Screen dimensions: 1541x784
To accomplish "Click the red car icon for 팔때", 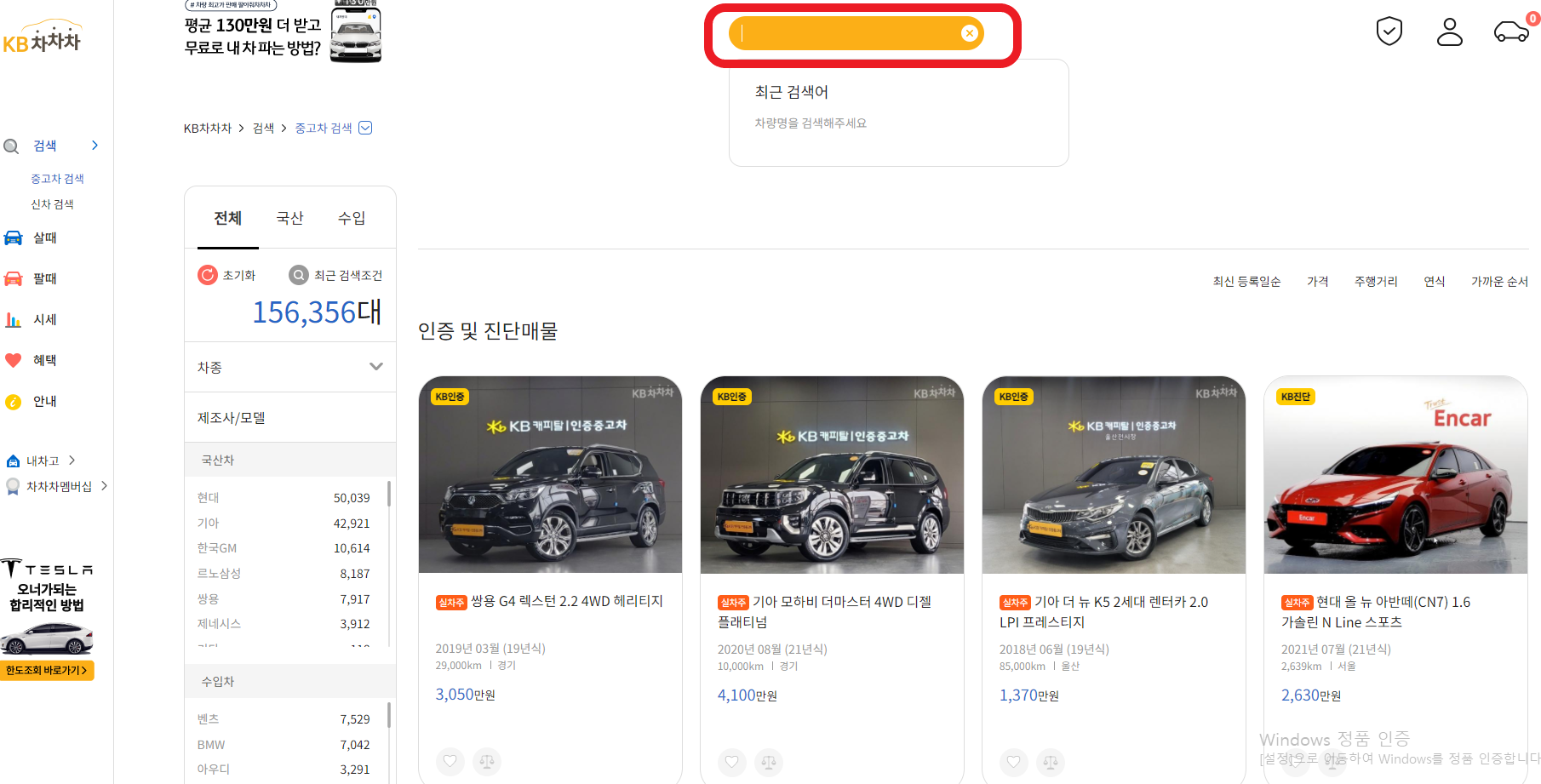I will click(x=13, y=278).
